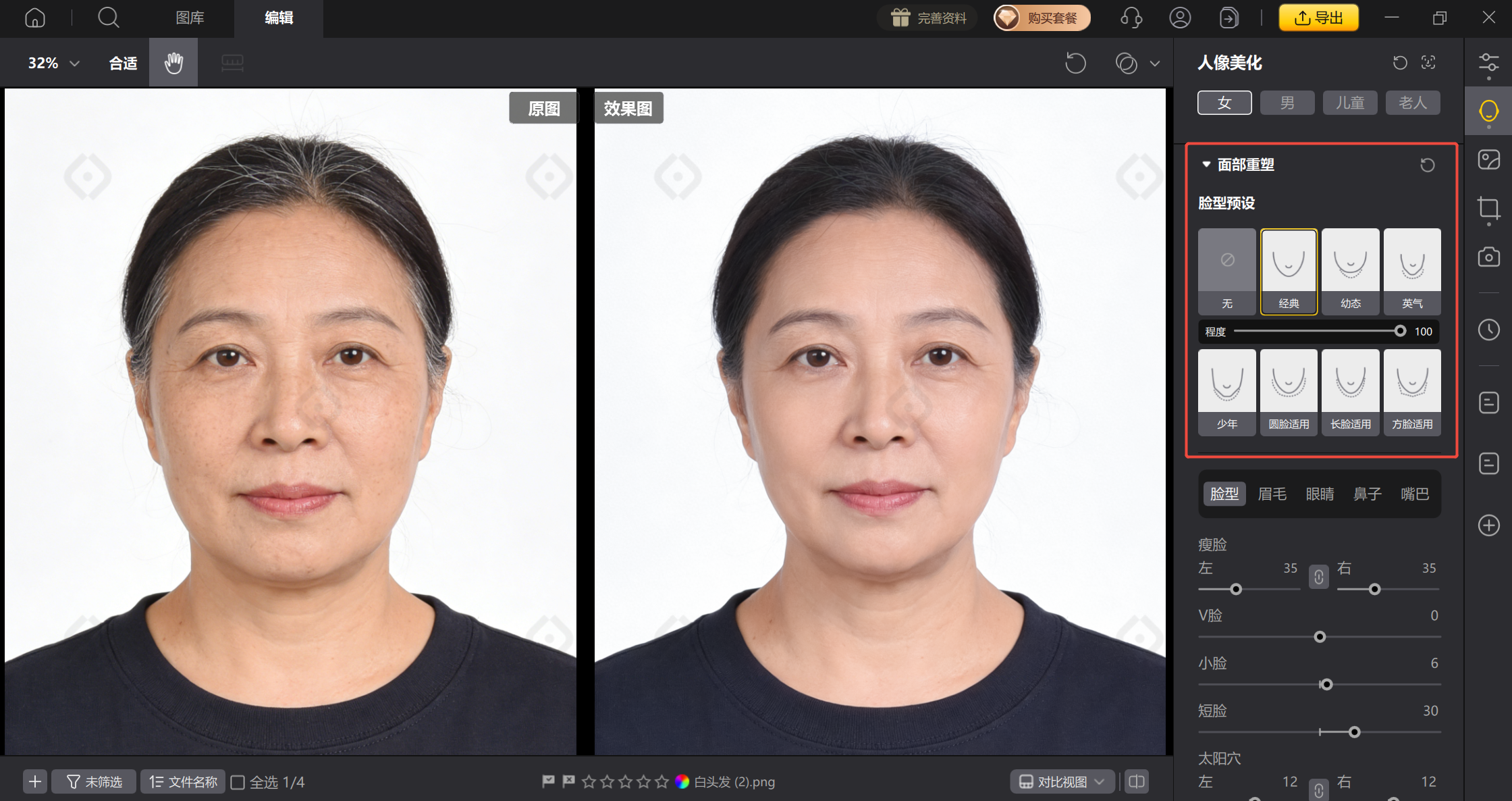Select the 老人 category button
The image size is (1512, 801).
(x=1412, y=102)
